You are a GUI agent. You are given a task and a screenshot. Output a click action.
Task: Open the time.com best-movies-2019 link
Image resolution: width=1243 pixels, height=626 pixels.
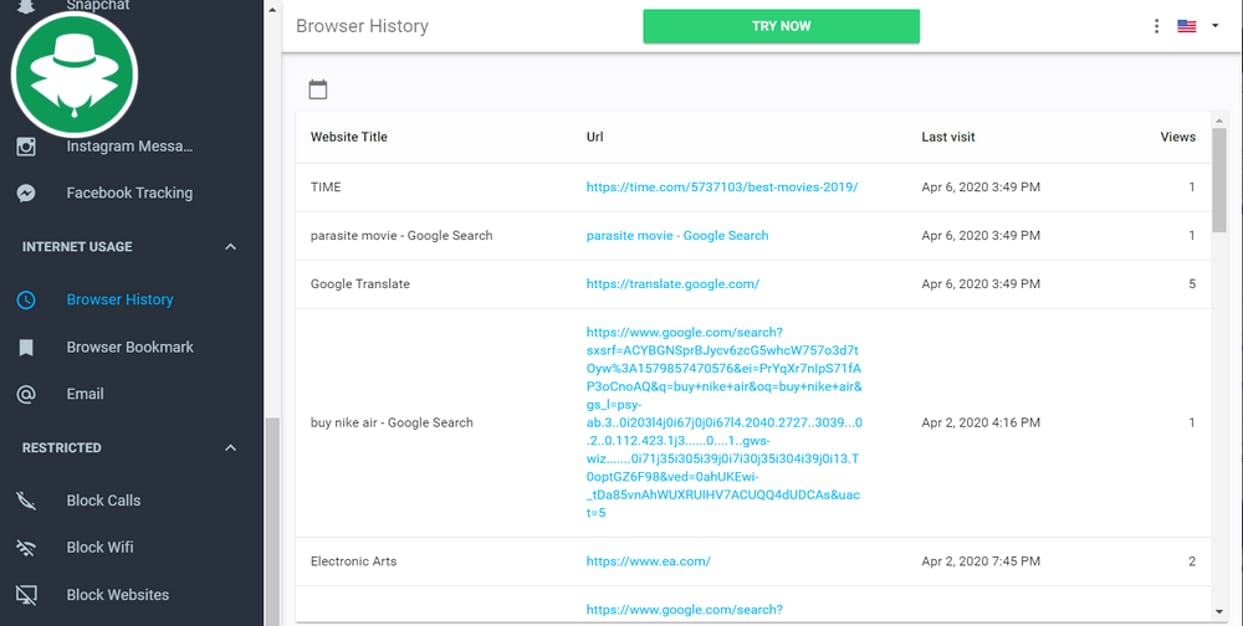coord(721,187)
